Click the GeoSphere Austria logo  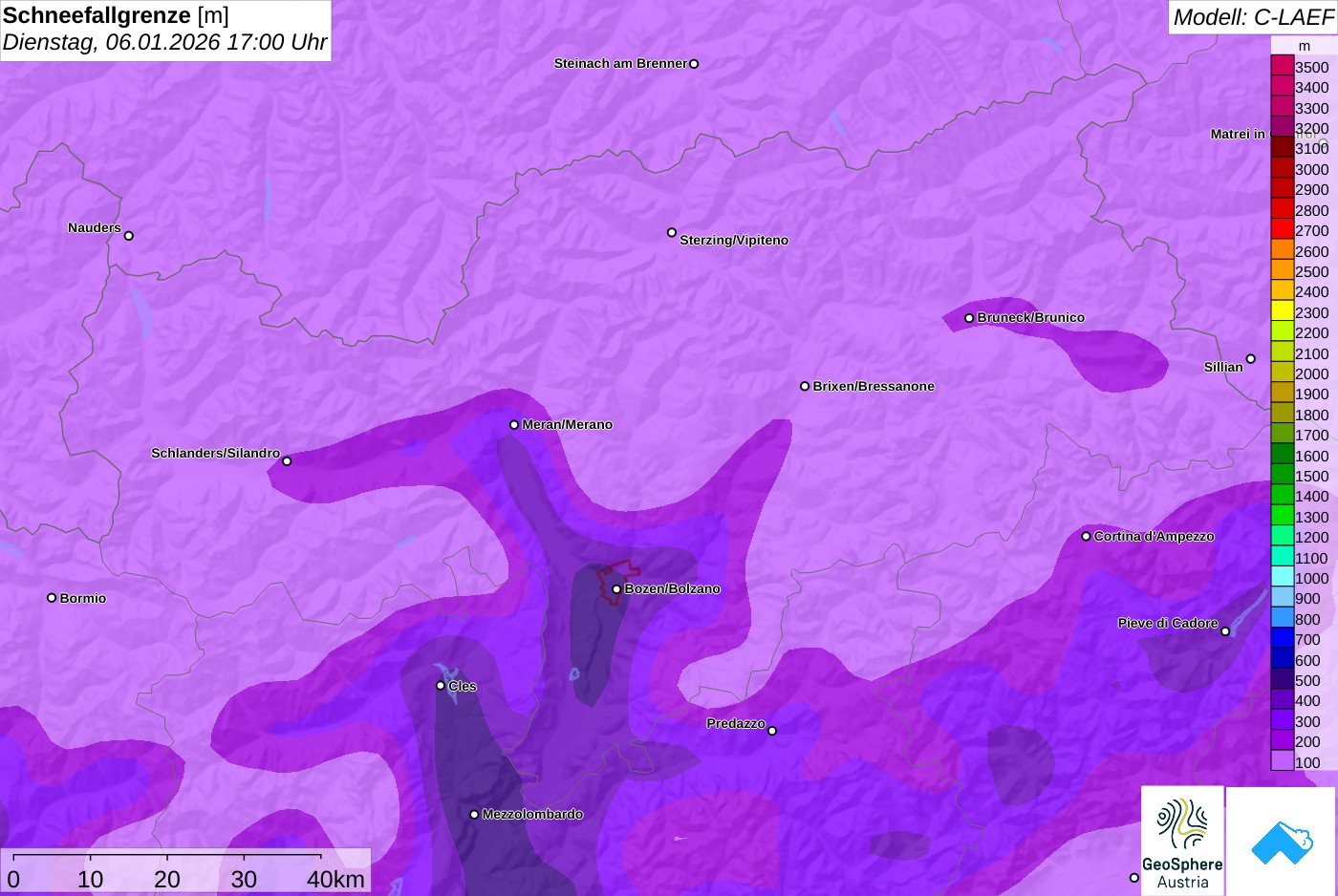coord(1182,842)
